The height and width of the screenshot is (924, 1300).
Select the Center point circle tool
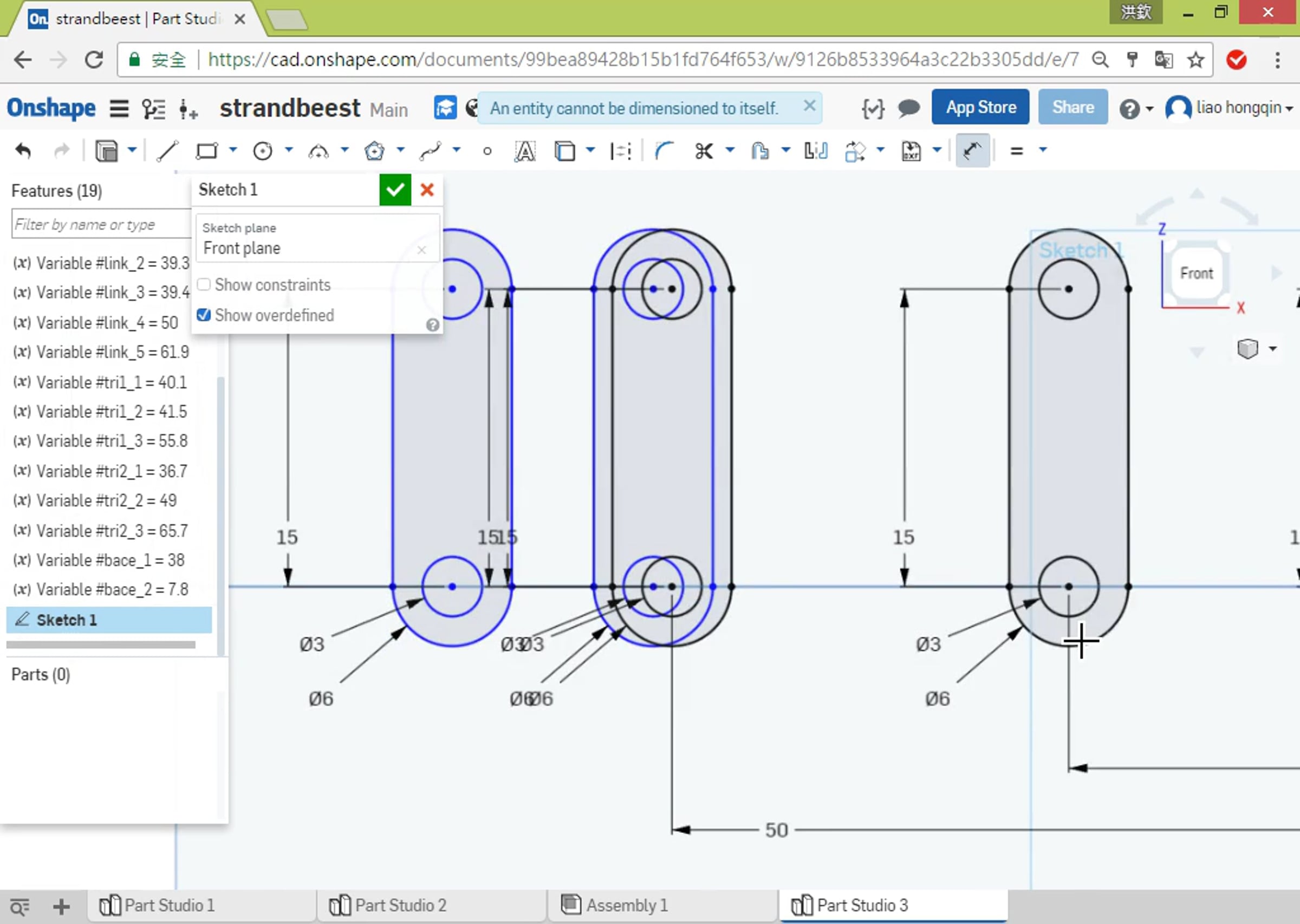point(262,151)
